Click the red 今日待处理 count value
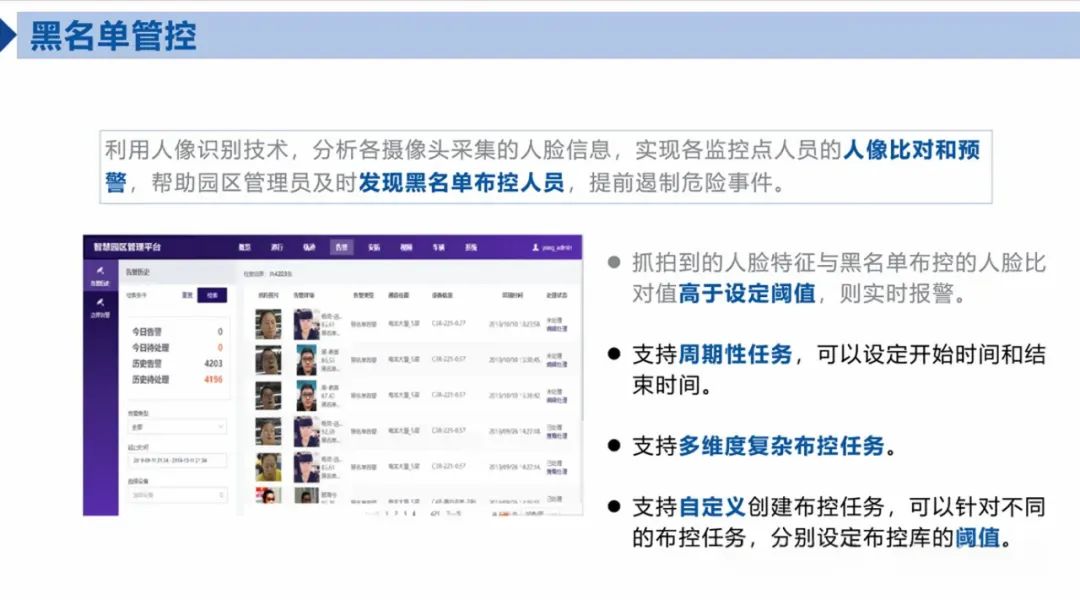The width and height of the screenshot is (1080, 600). pyautogui.click(x=220, y=347)
